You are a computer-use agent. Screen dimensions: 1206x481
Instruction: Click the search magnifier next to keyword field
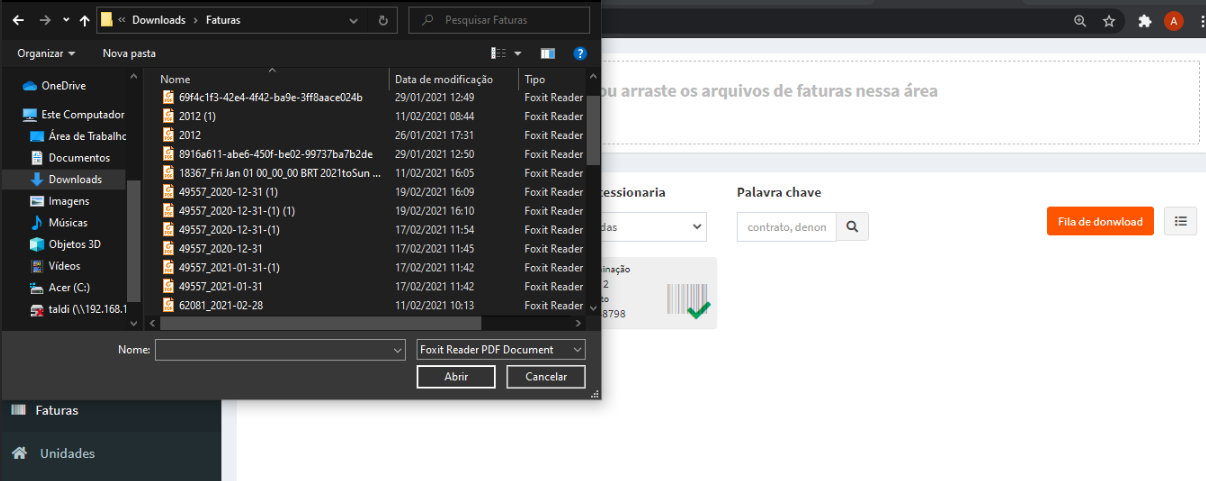pyautogui.click(x=852, y=227)
